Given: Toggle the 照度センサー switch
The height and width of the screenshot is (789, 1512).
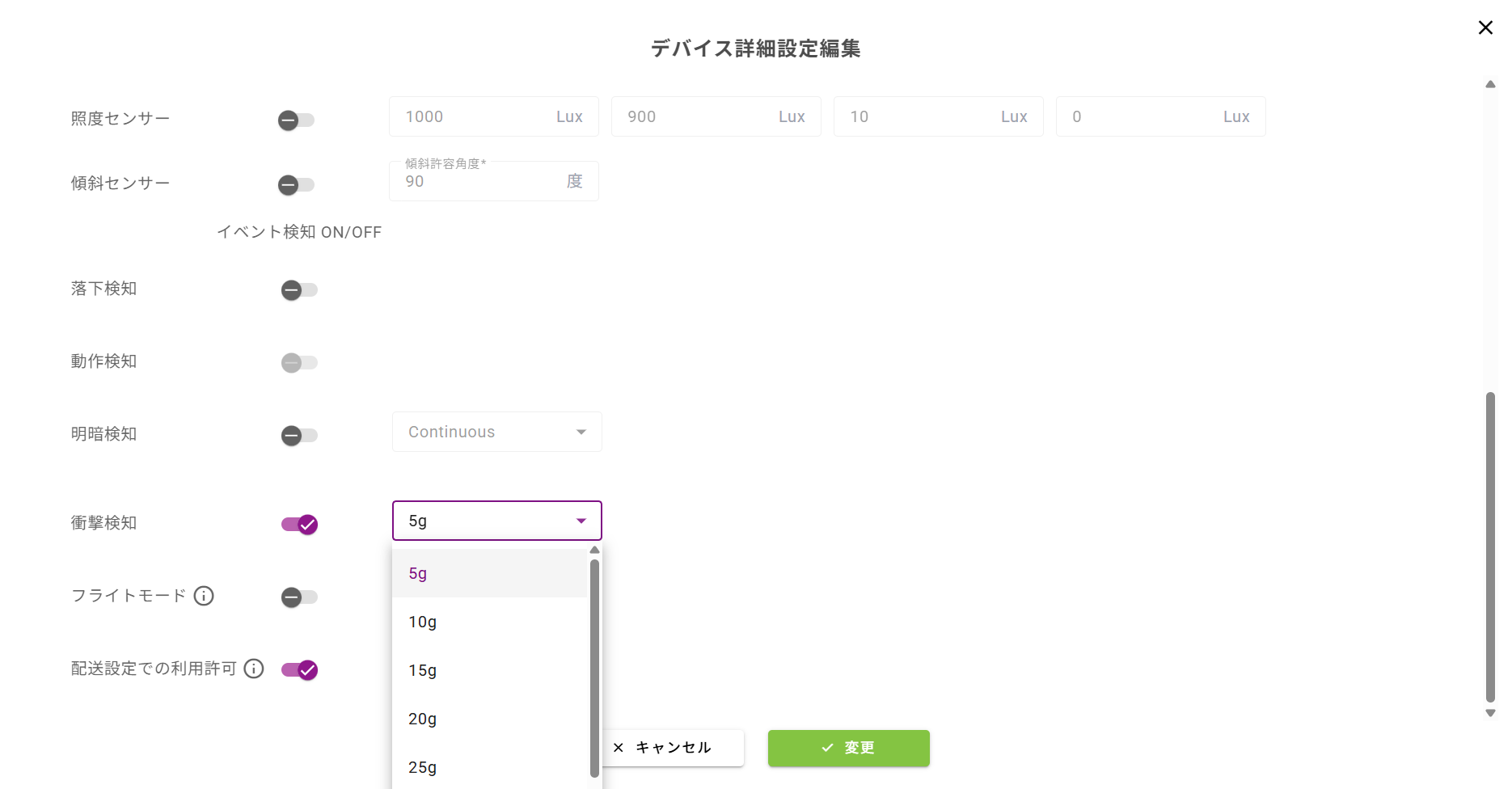Looking at the screenshot, I should pos(296,120).
